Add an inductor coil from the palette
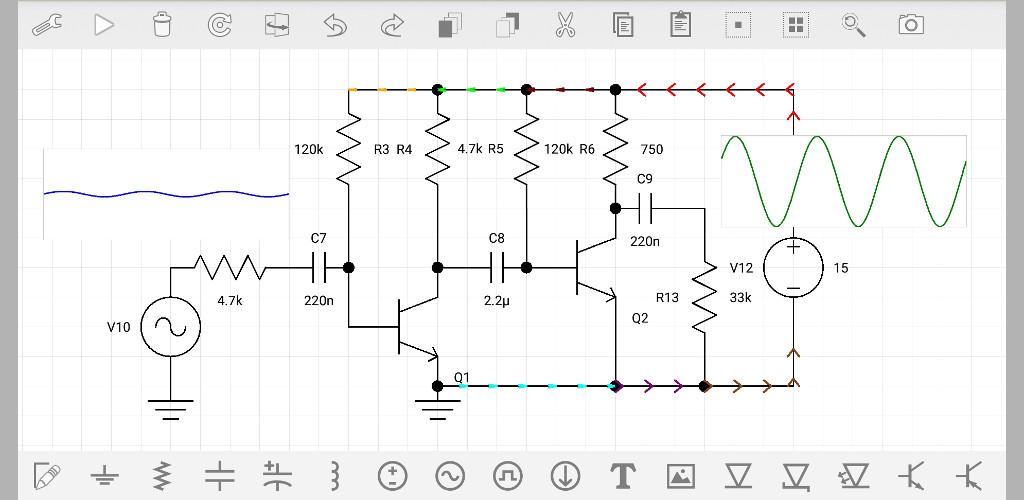 [x=335, y=475]
